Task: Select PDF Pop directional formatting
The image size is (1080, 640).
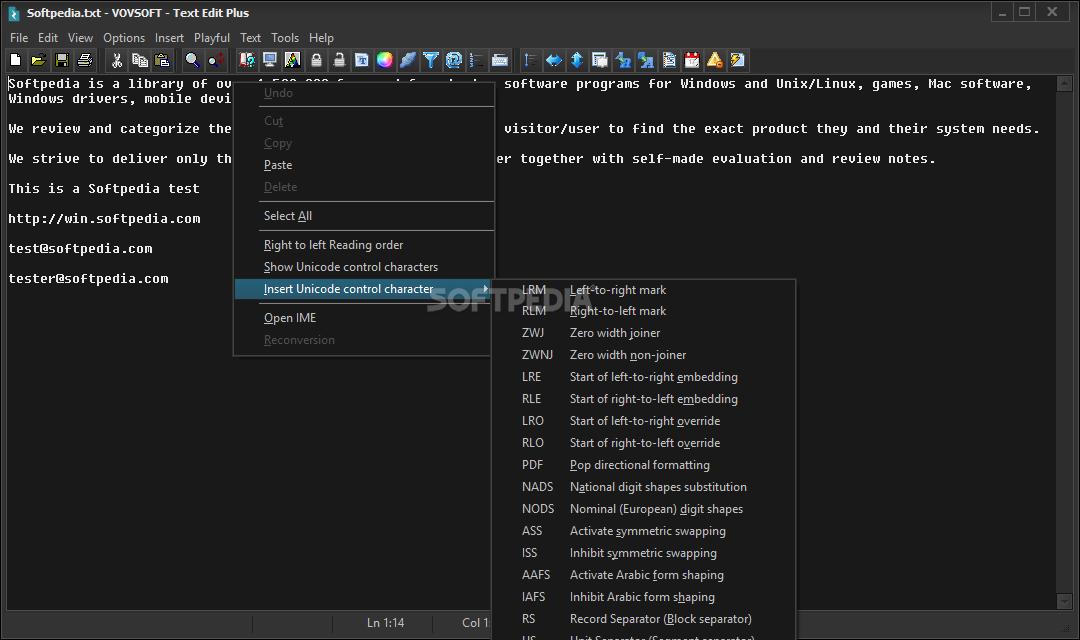Action: pos(643,466)
